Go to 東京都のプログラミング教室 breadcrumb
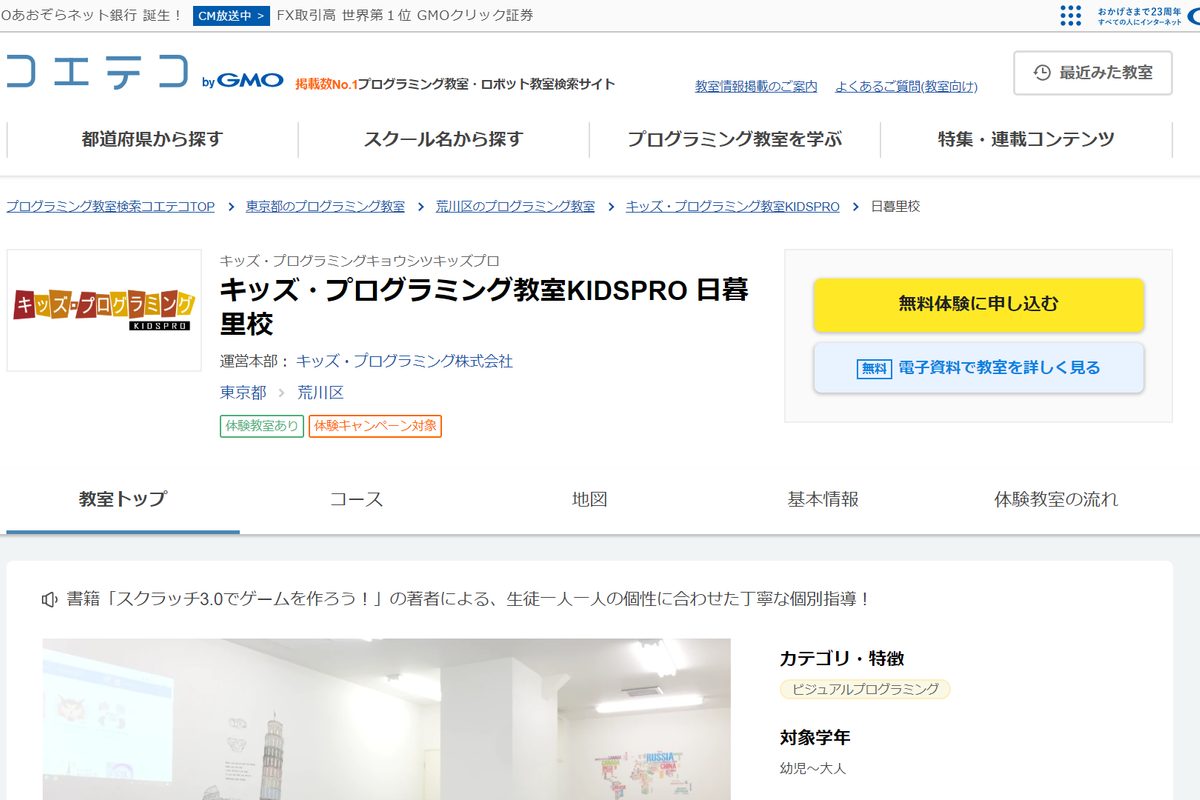 point(325,206)
